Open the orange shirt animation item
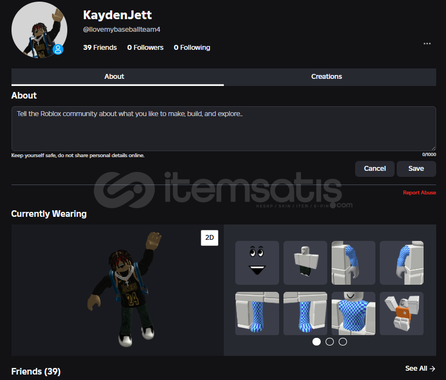The image size is (446, 380). click(x=402, y=313)
